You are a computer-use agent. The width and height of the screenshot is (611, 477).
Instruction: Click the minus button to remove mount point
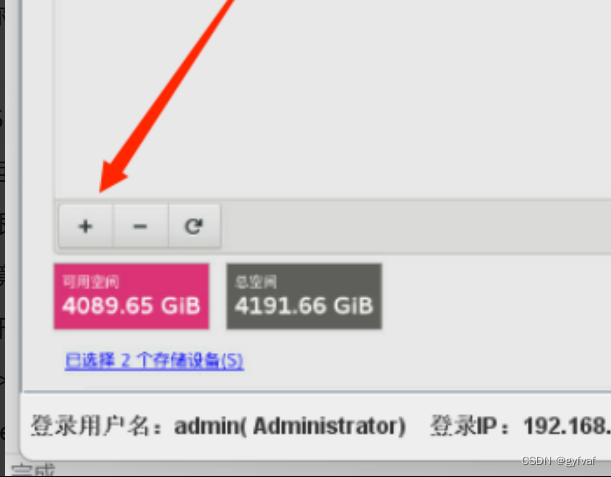141,226
